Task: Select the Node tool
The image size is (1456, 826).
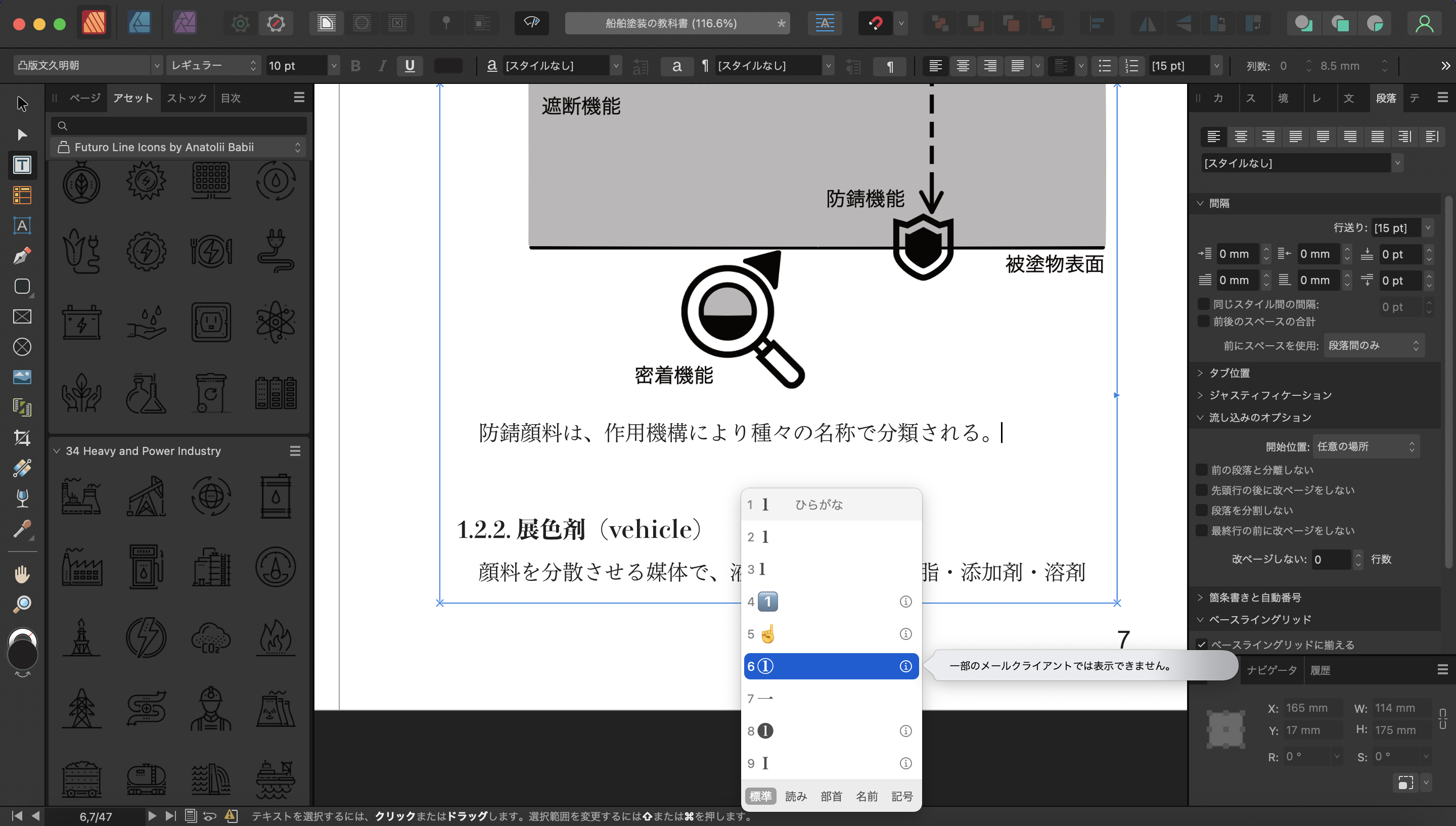Action: (22, 134)
